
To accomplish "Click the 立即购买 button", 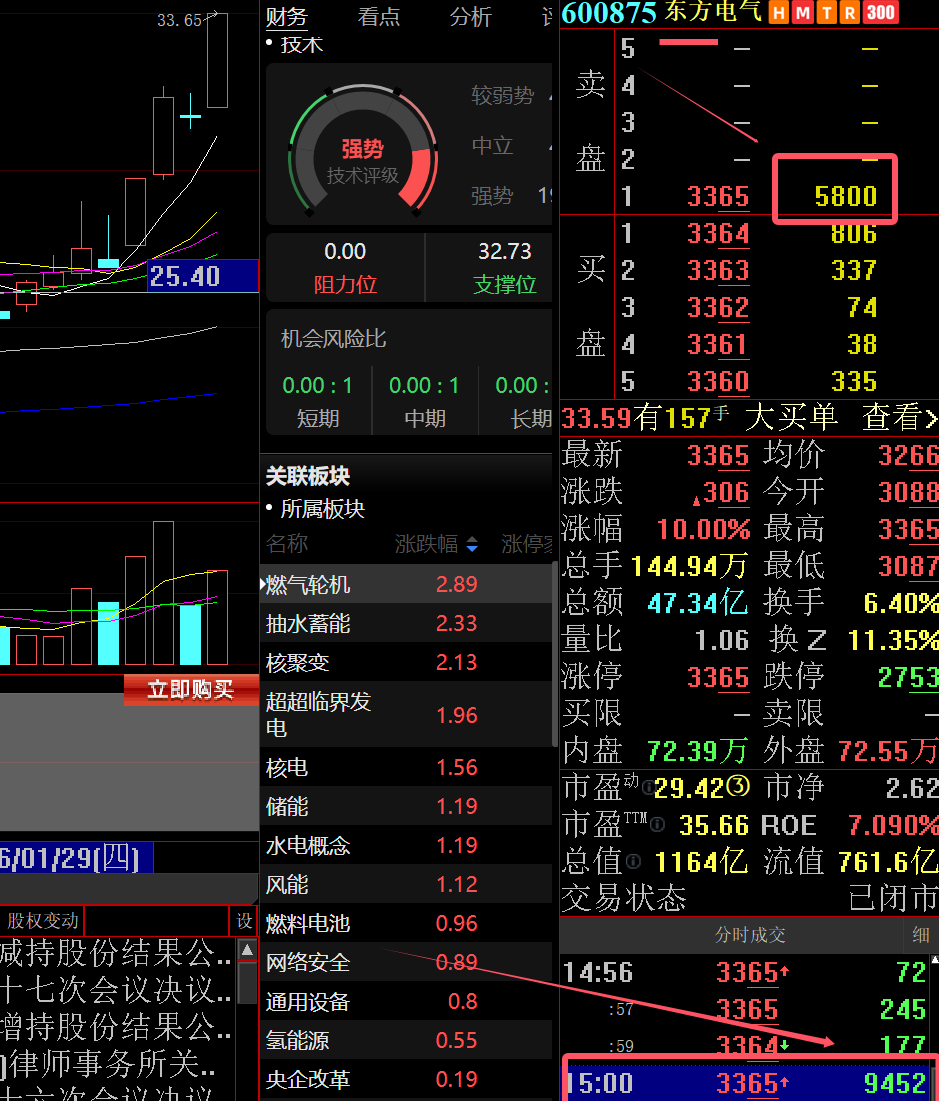I will point(191,690).
